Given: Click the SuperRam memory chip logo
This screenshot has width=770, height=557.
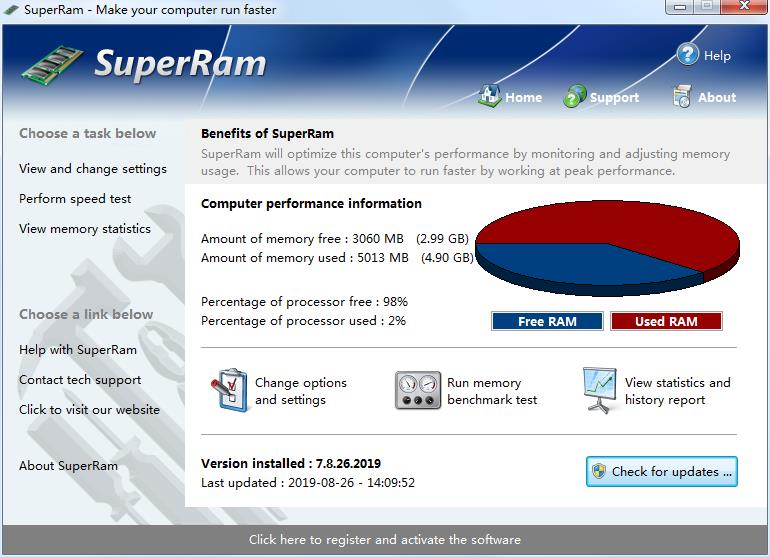Looking at the screenshot, I should click(53, 67).
